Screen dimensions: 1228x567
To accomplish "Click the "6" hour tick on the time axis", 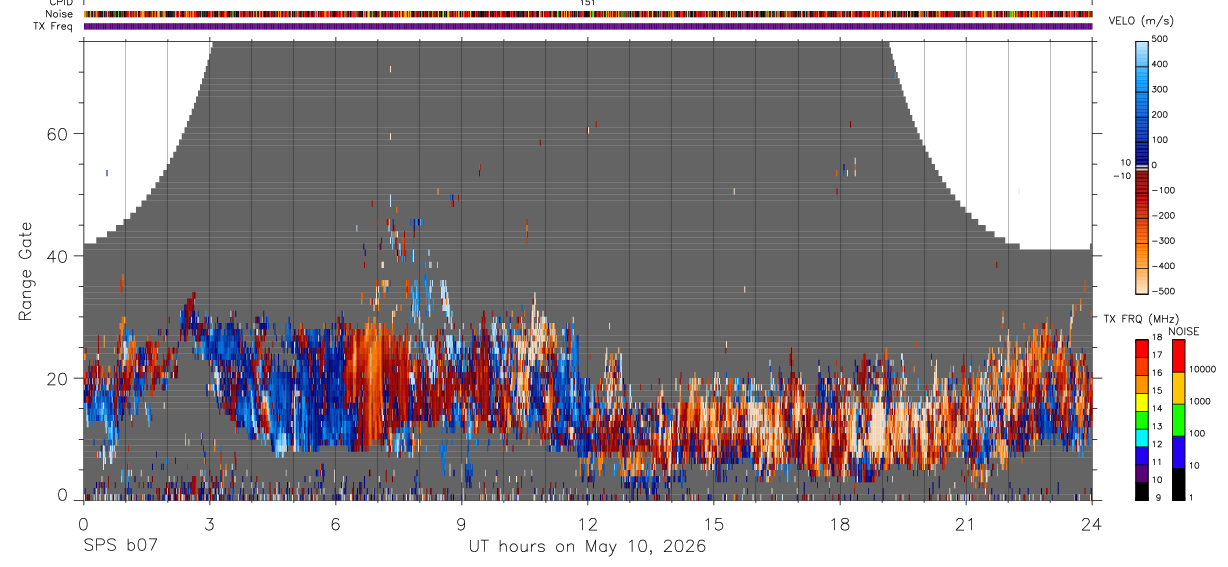I will point(335,523).
